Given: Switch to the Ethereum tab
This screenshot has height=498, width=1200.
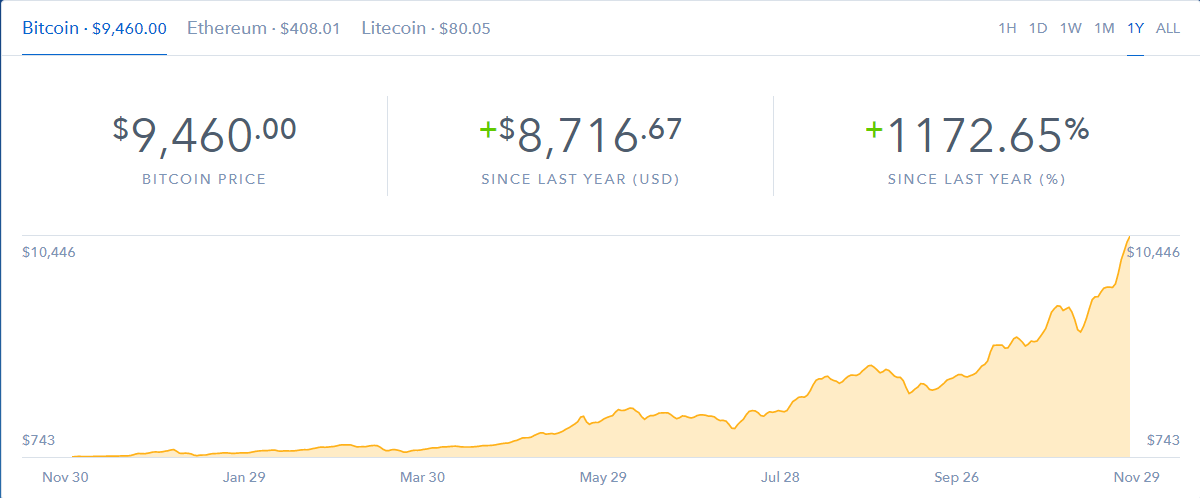Looking at the screenshot, I should (264, 28).
